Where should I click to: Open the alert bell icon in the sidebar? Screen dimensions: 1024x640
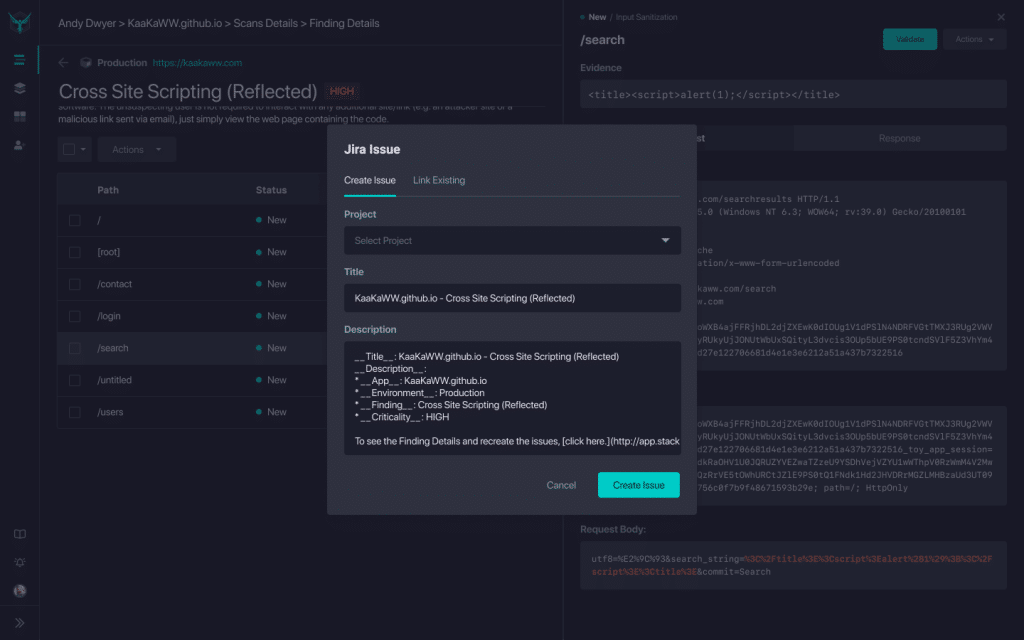[x=20, y=562]
